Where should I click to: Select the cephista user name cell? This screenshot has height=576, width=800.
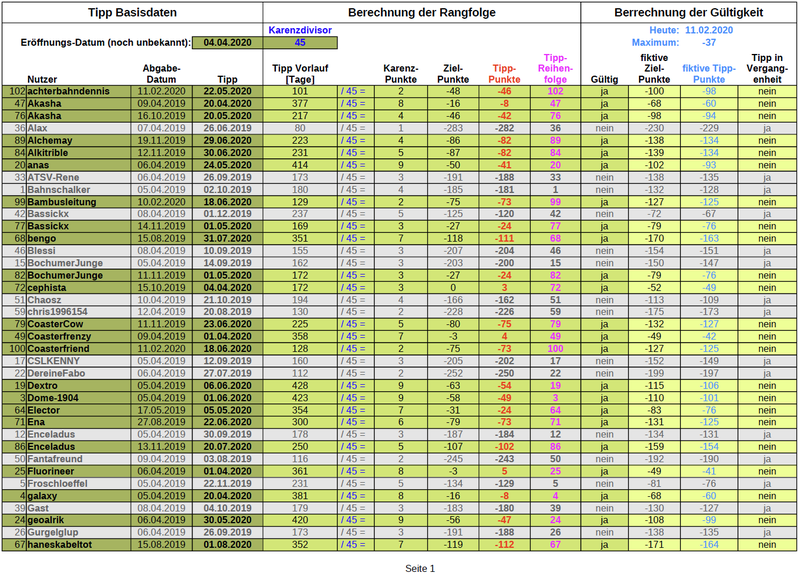[x=79, y=287]
